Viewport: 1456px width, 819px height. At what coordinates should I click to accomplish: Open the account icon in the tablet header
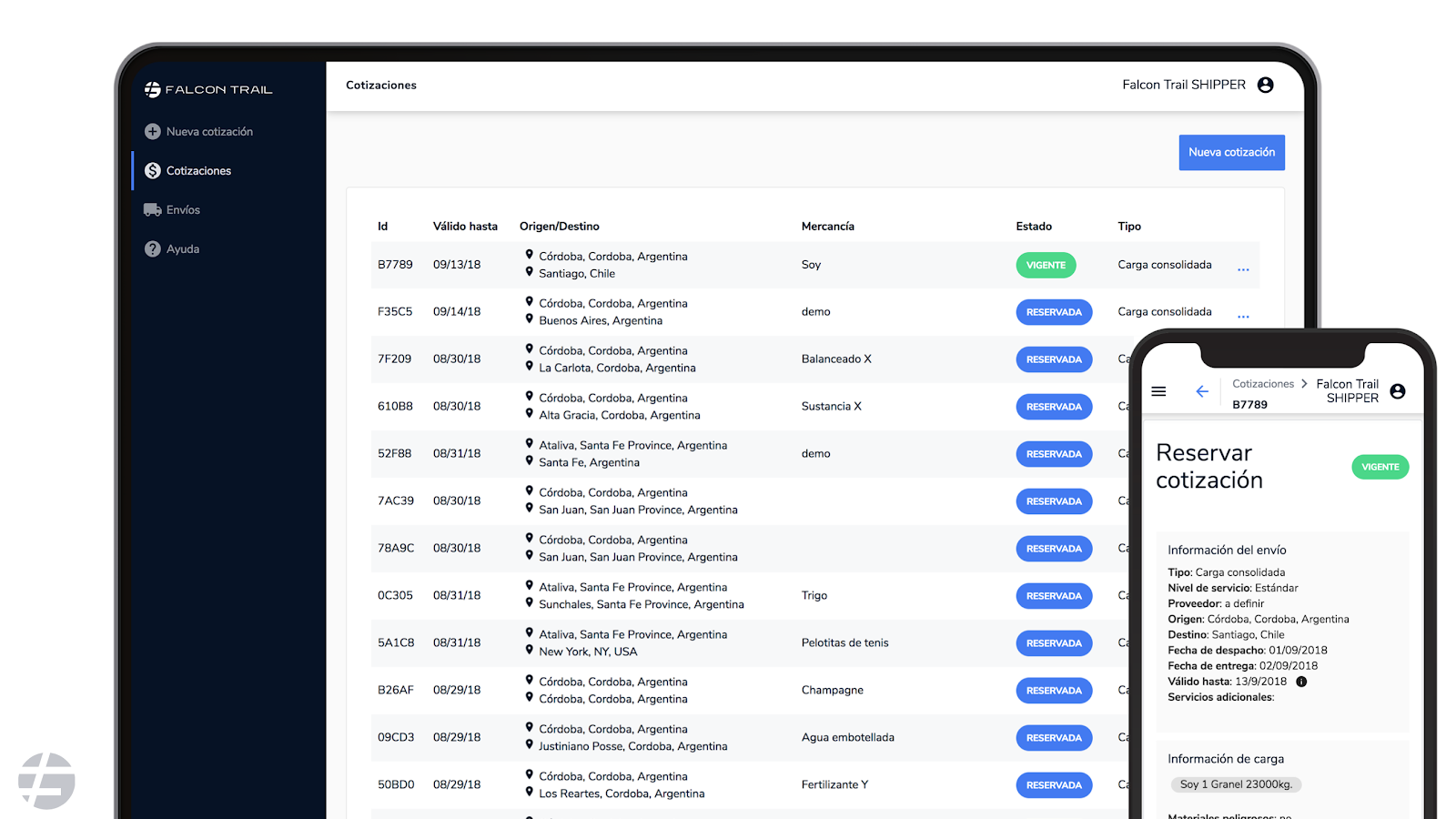tap(1265, 85)
